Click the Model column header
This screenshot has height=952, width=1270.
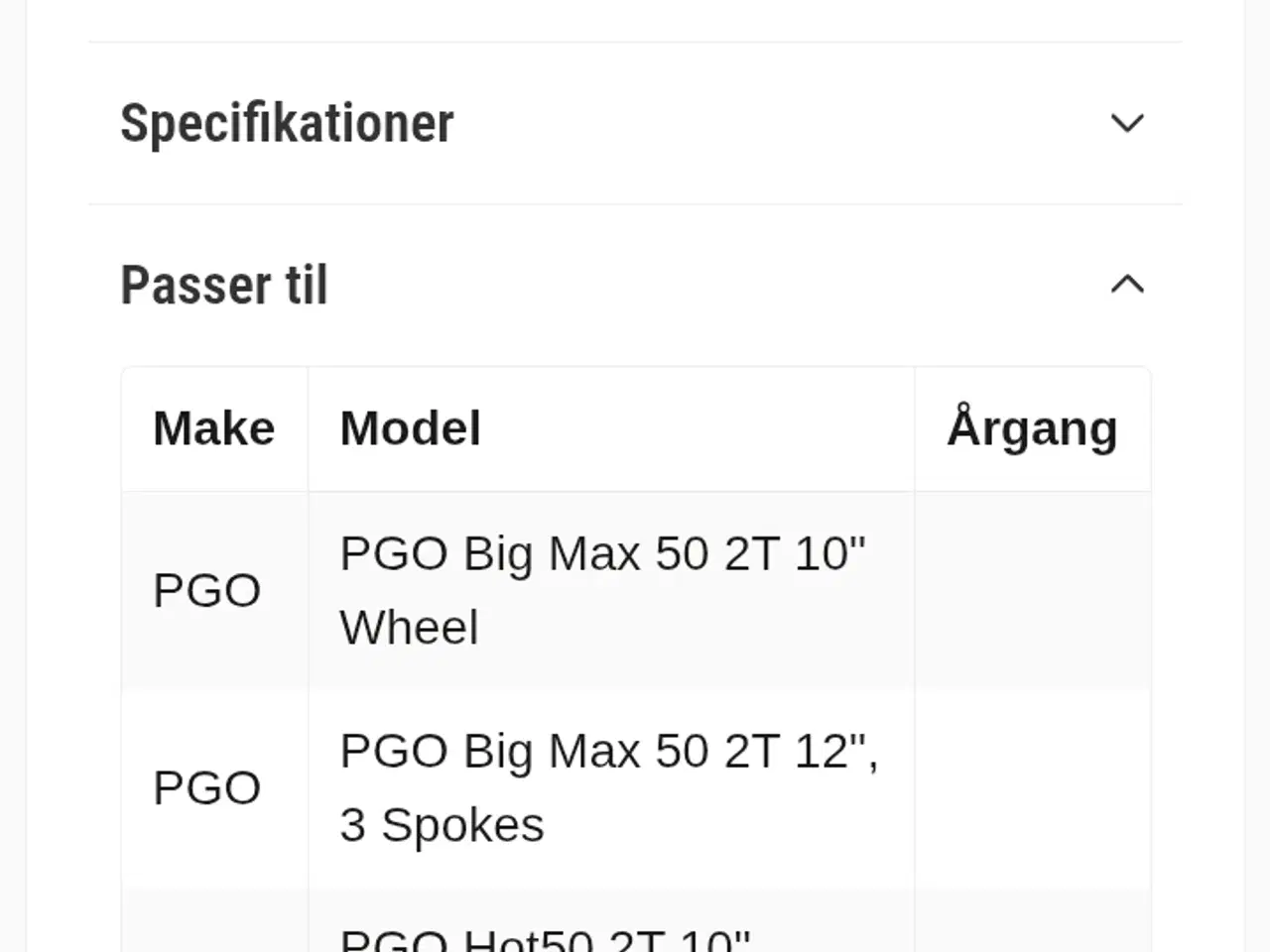click(x=410, y=427)
